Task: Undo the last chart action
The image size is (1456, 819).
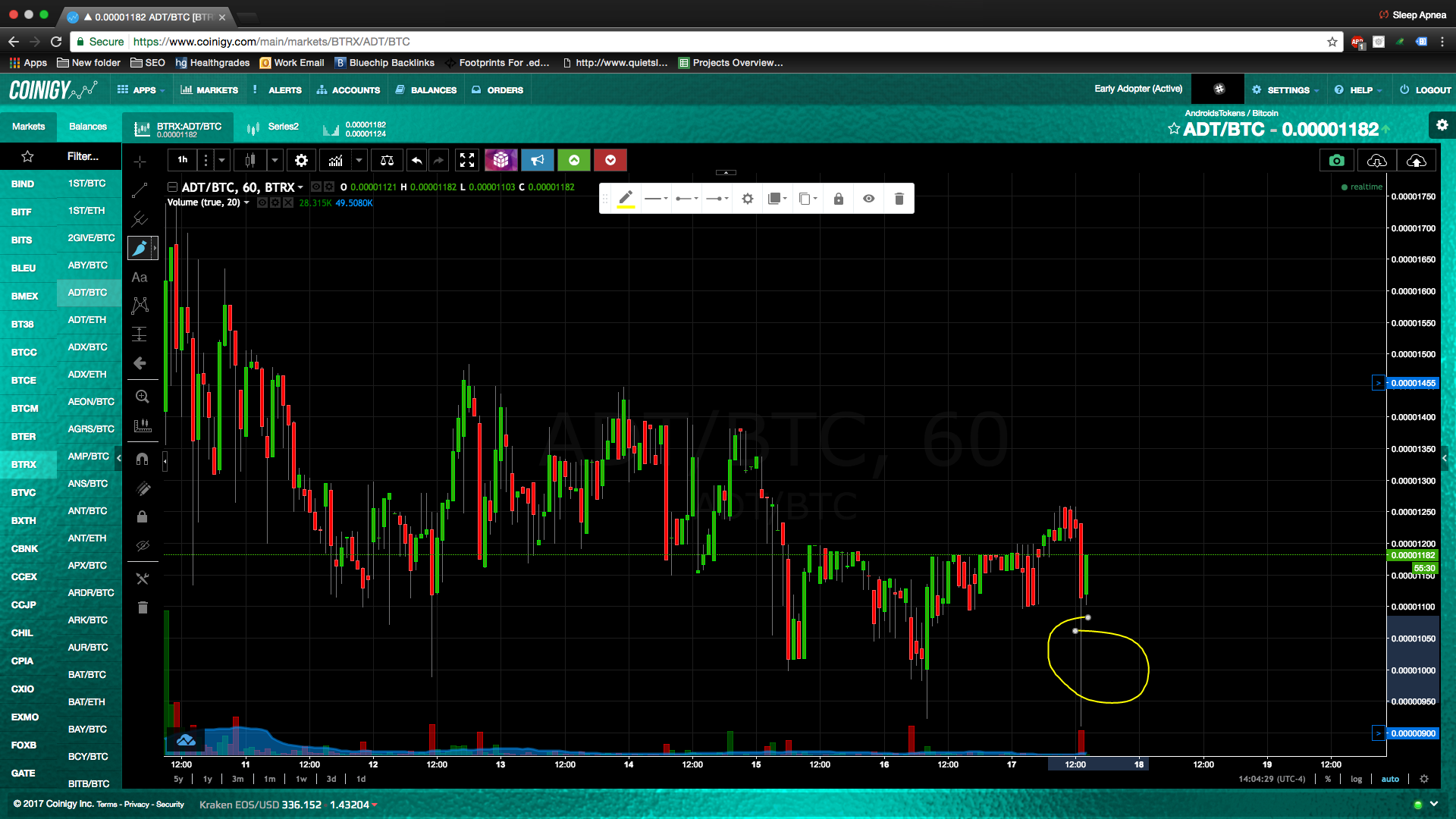Action: pos(416,160)
